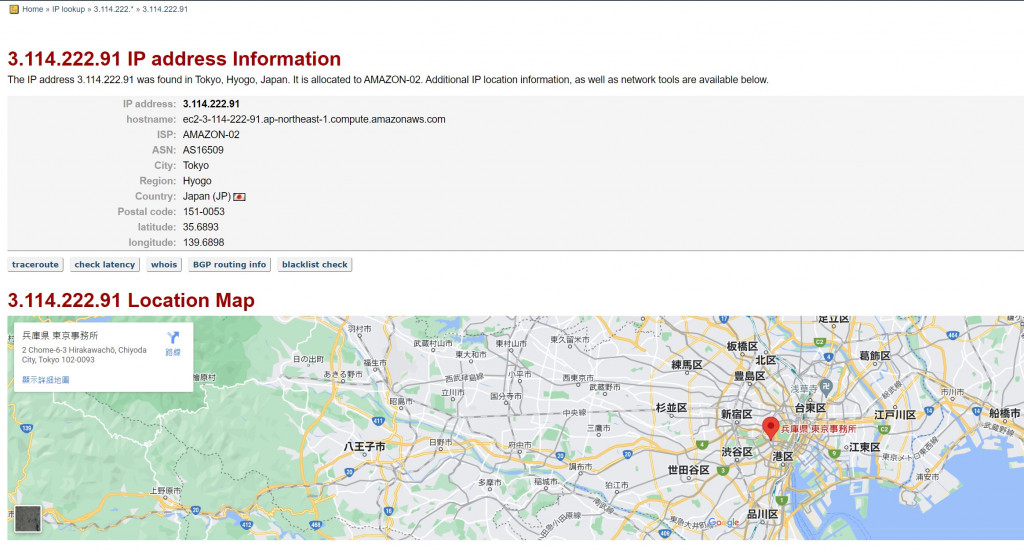Viewport: 1024px width, 552px height.
Task: Open BGP routing info
Action: pos(229,265)
